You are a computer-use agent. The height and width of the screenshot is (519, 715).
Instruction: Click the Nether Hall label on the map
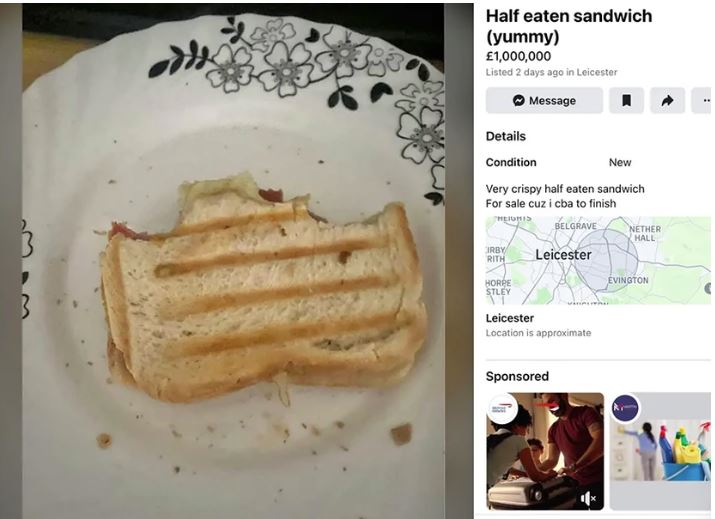click(645, 234)
